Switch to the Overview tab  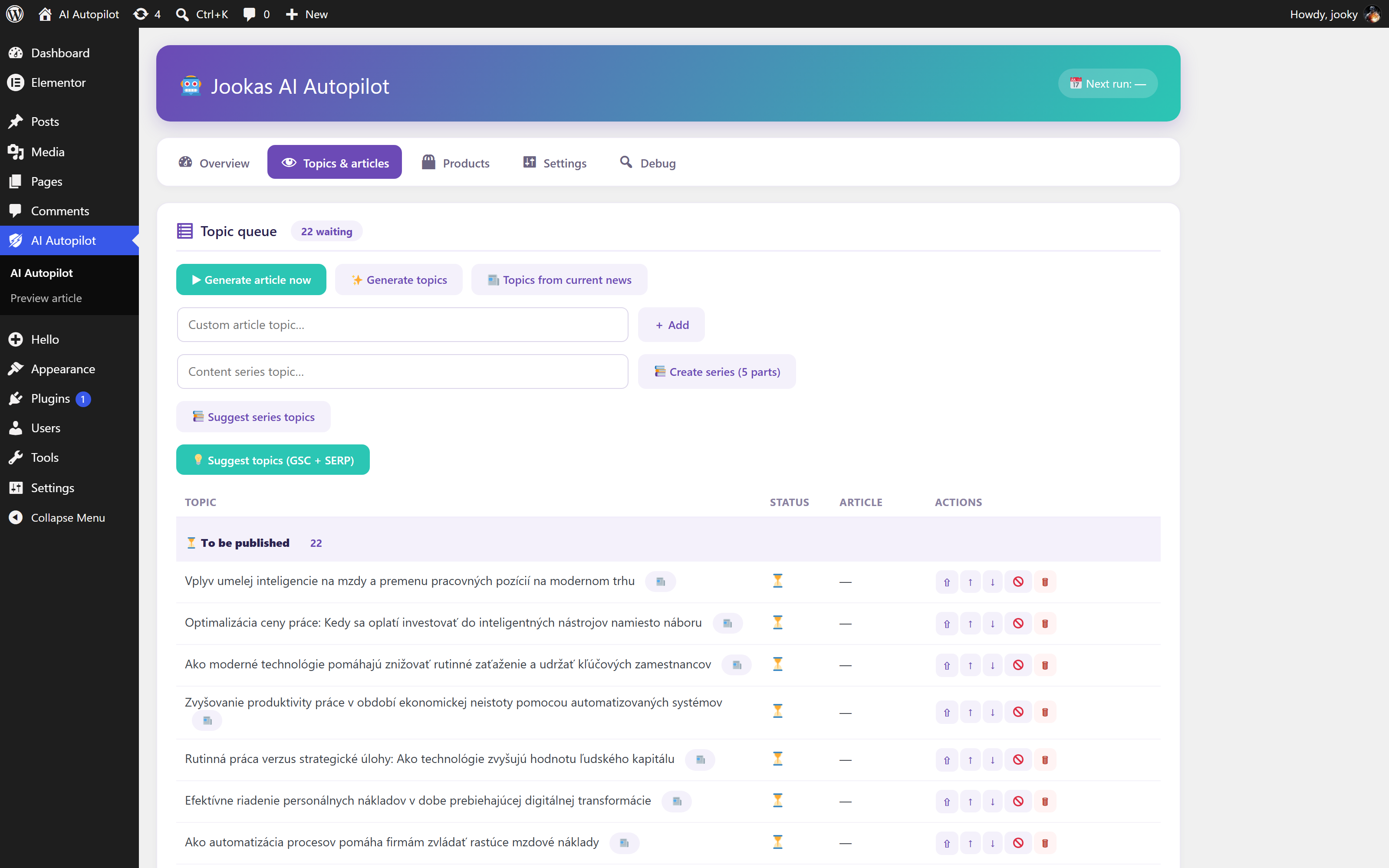click(214, 162)
